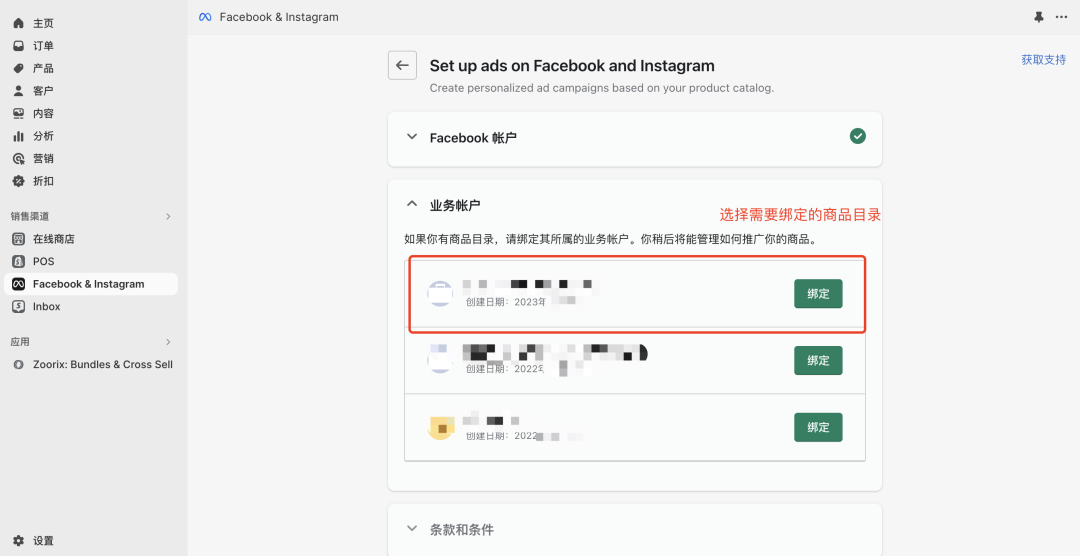The width and height of the screenshot is (1080, 556).
Task: Click the avatar of the 2023 business account
Action: click(x=440, y=294)
